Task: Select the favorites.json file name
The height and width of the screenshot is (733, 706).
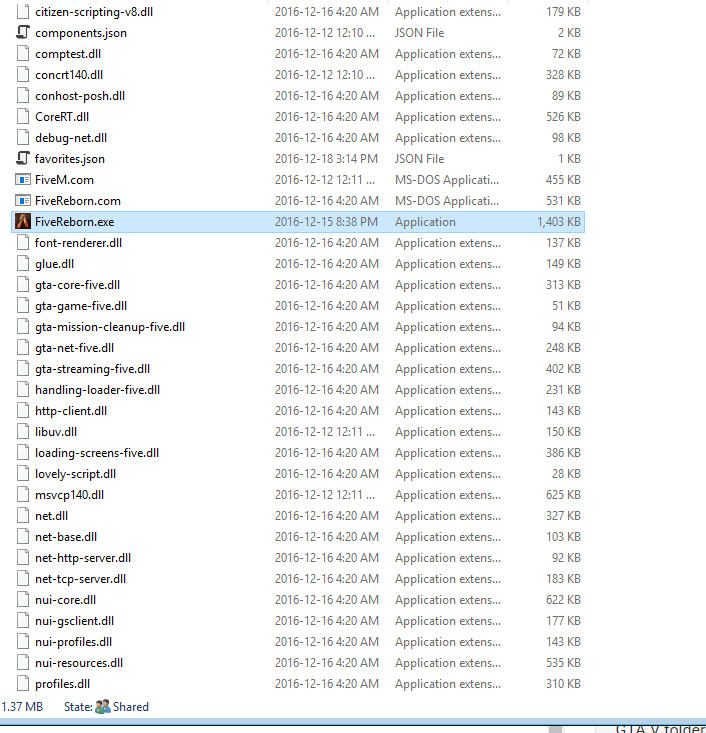Action: click(70, 159)
